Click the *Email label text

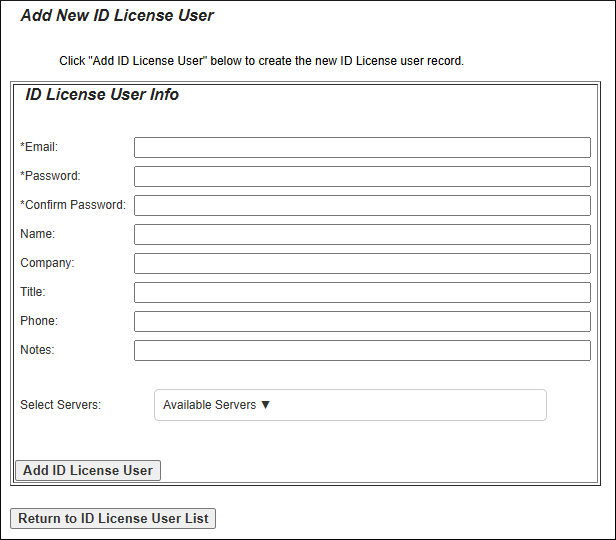(x=39, y=147)
